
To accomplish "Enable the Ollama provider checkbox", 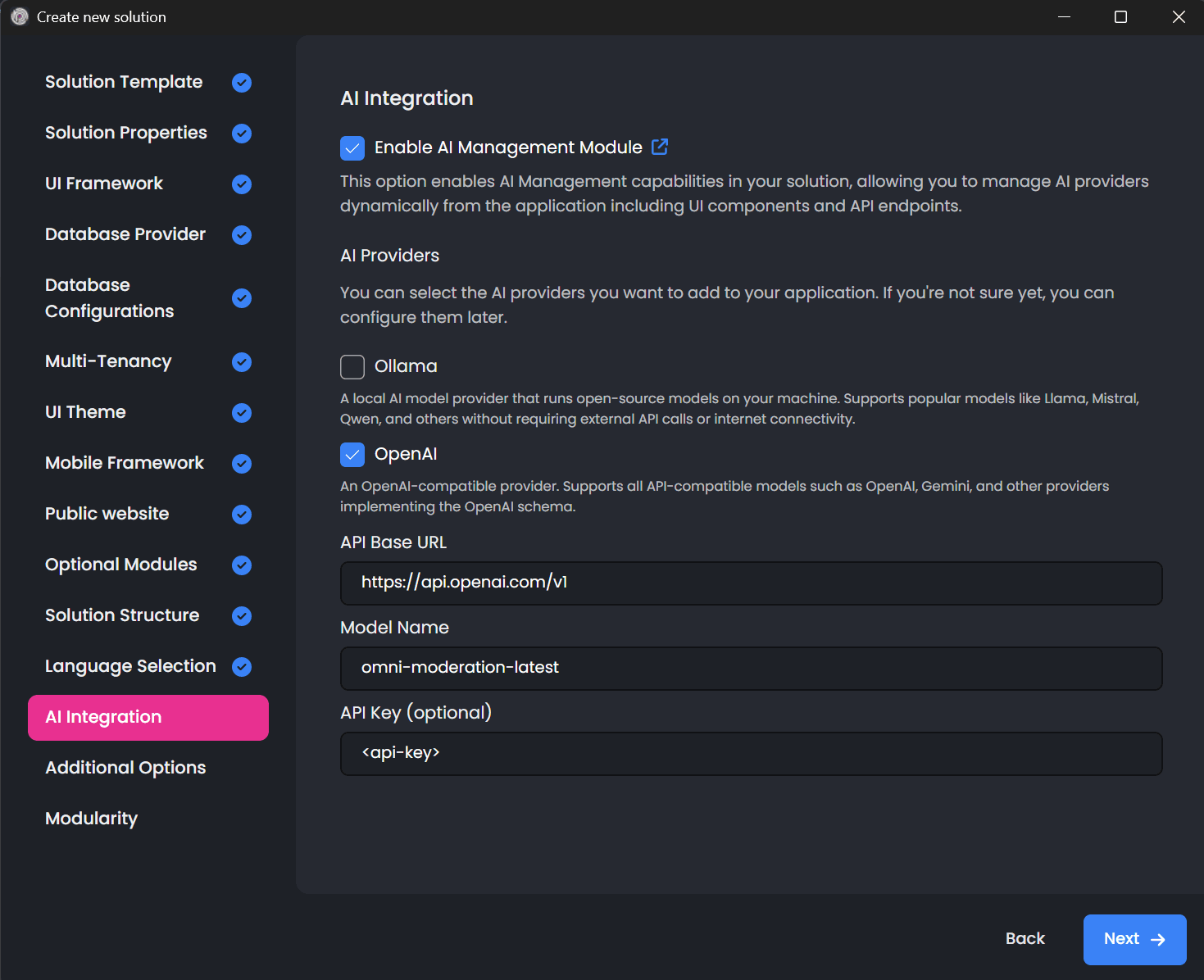I will tap(352, 366).
